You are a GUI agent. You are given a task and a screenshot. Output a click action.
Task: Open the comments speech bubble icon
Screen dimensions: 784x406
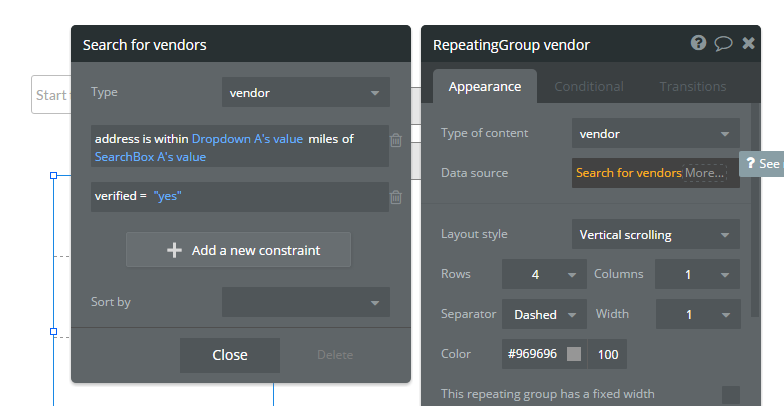coord(723,43)
